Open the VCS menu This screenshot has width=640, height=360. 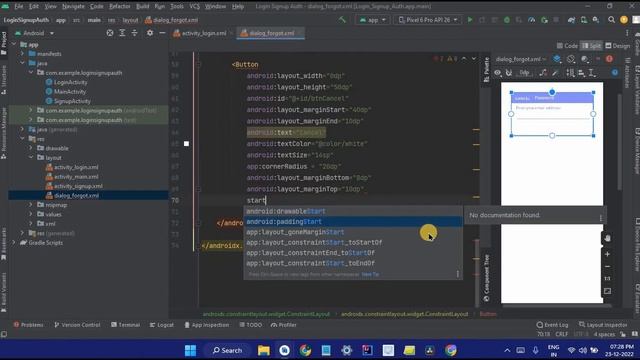(x=195, y=7)
